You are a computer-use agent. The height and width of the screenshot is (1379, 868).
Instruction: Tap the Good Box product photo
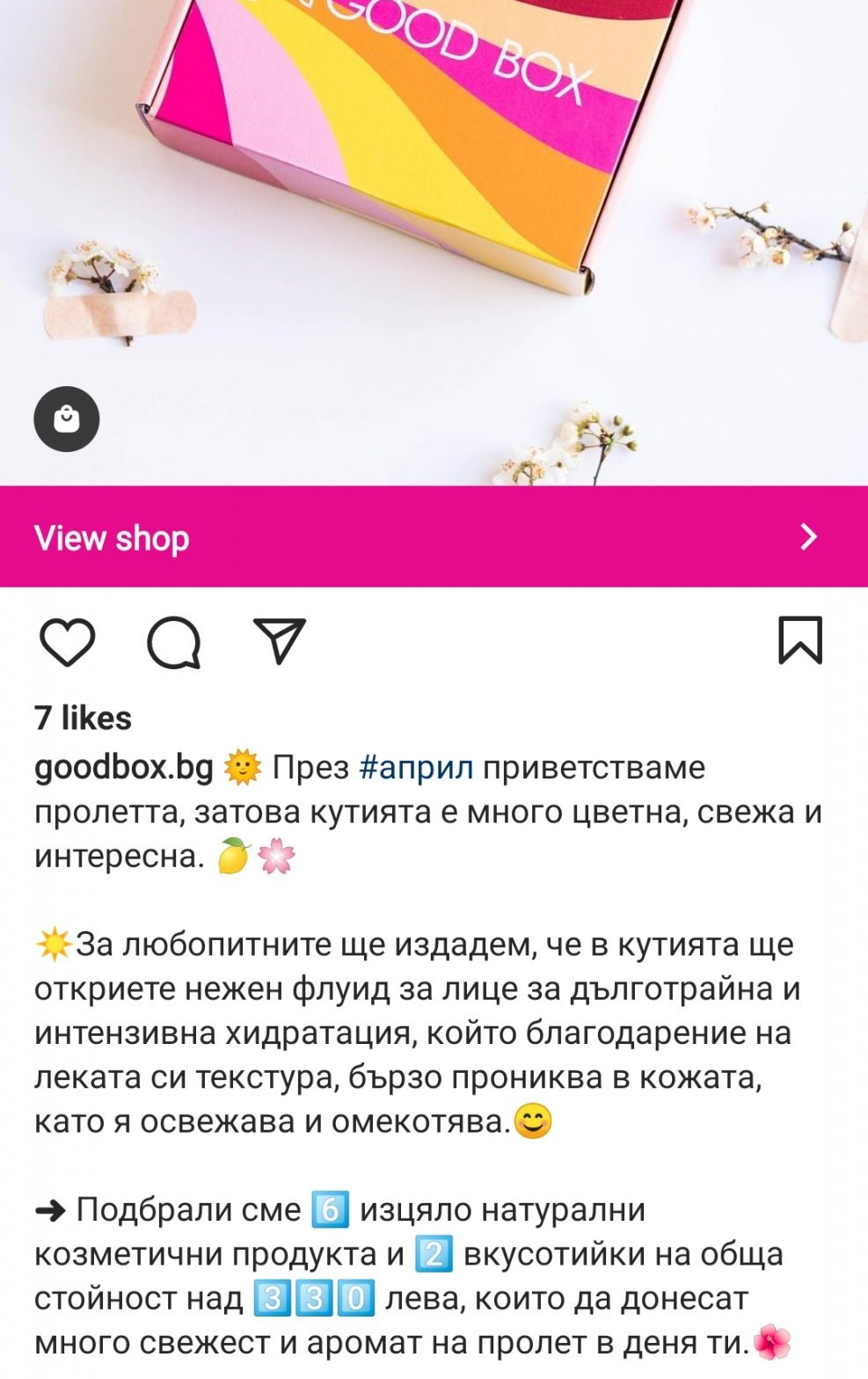click(434, 243)
